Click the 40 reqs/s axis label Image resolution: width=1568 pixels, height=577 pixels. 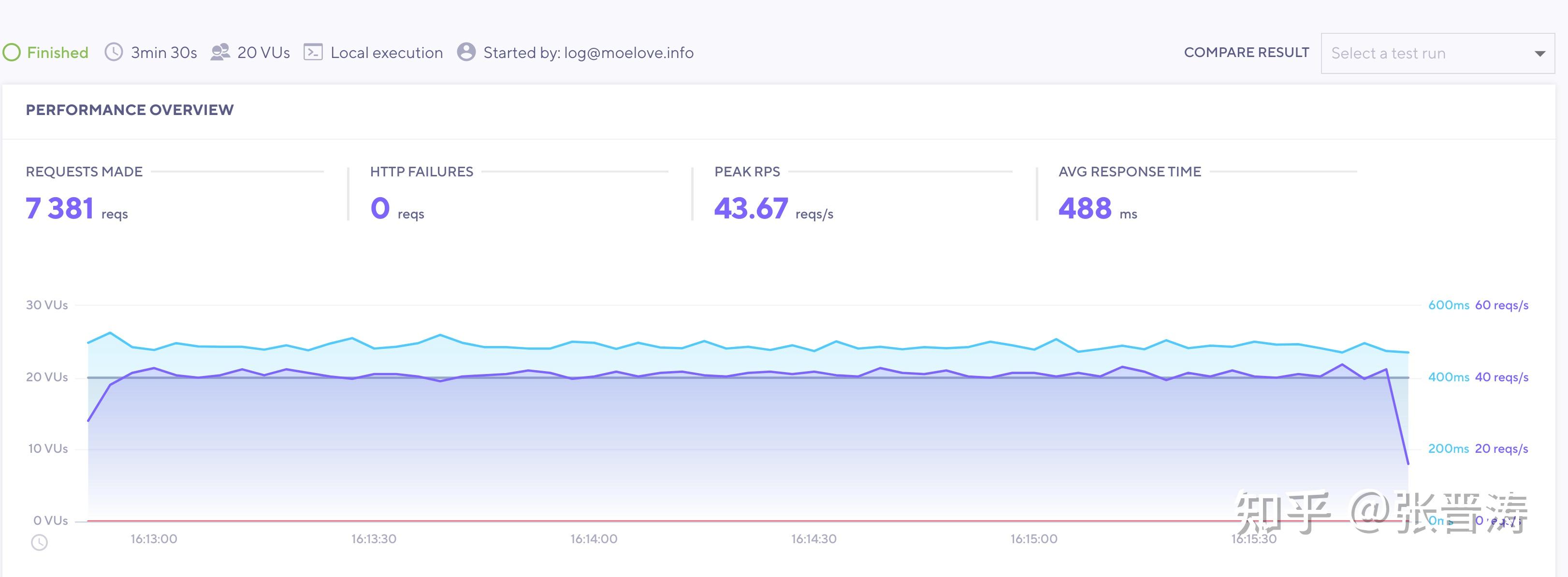[1501, 377]
